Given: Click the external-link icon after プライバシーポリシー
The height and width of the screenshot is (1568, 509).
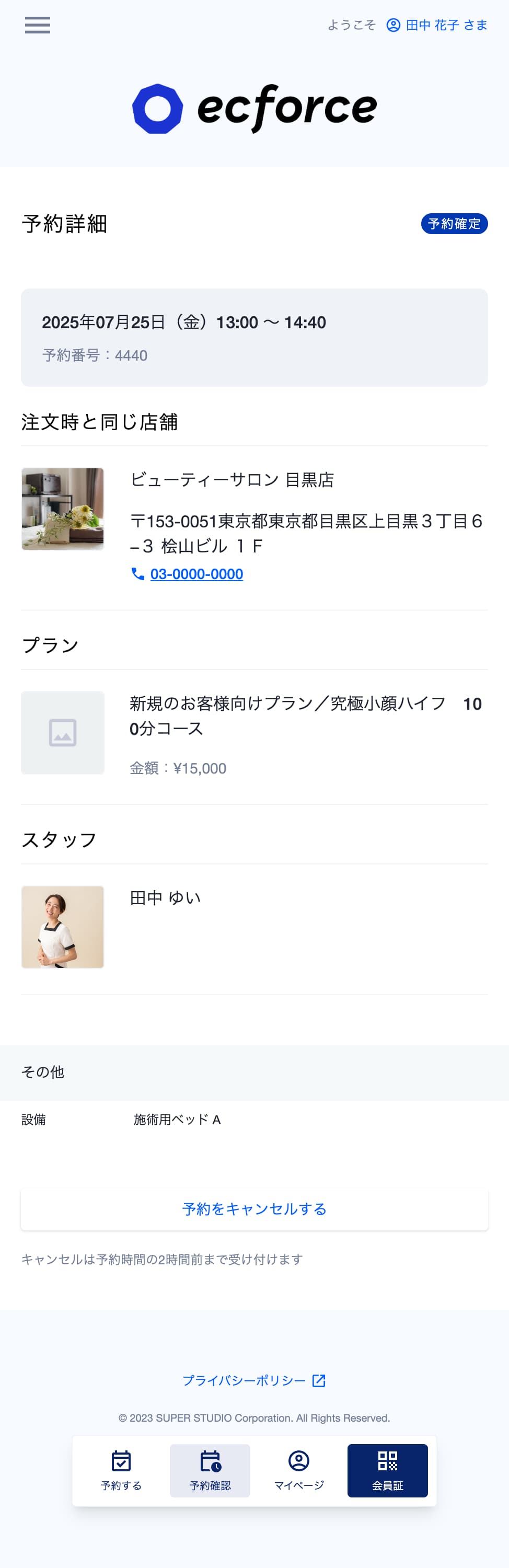Looking at the screenshot, I should tap(319, 1380).
